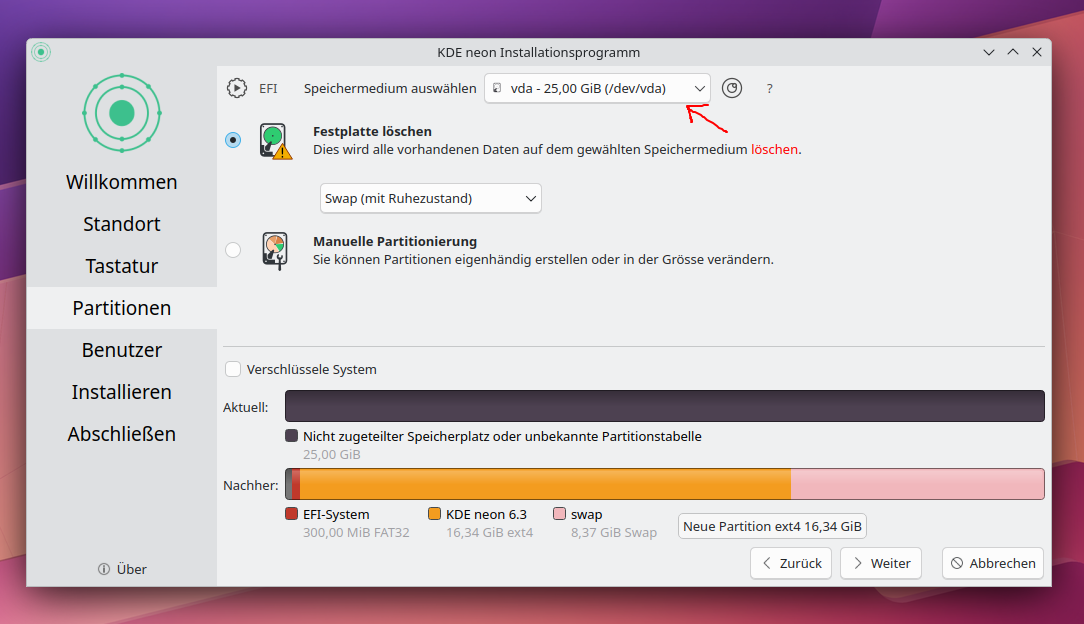Click the orange ext4 segment in Nachher bar
The image size is (1084, 624).
click(x=545, y=484)
